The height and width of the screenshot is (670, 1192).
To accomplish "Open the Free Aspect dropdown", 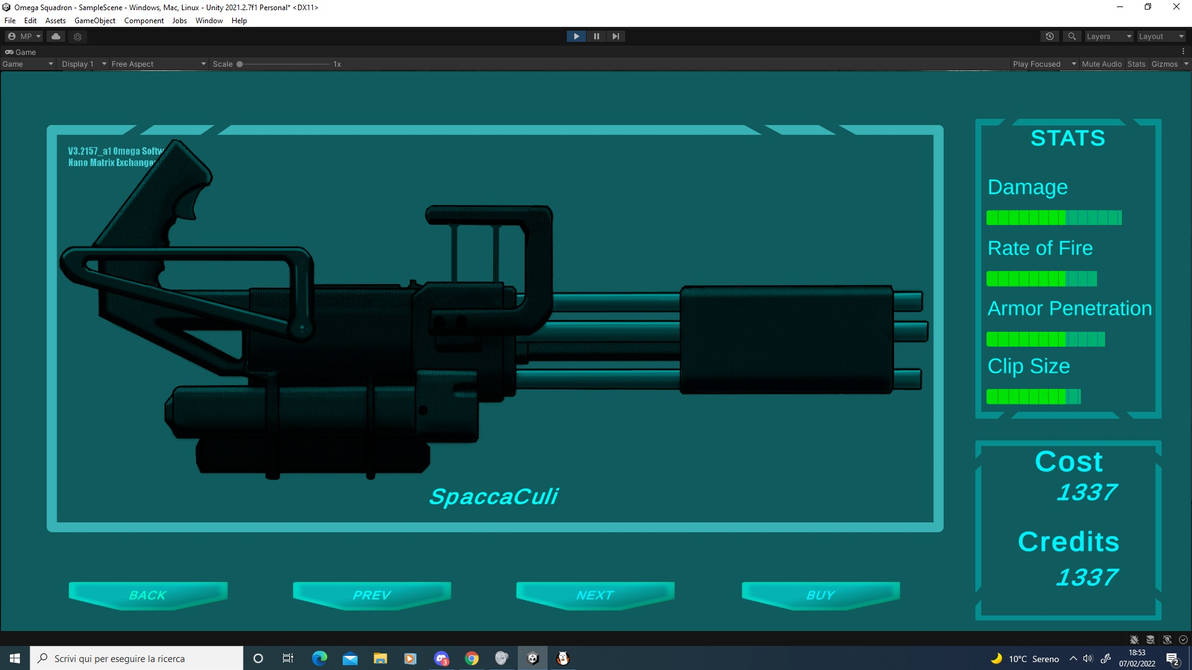I will 158,64.
